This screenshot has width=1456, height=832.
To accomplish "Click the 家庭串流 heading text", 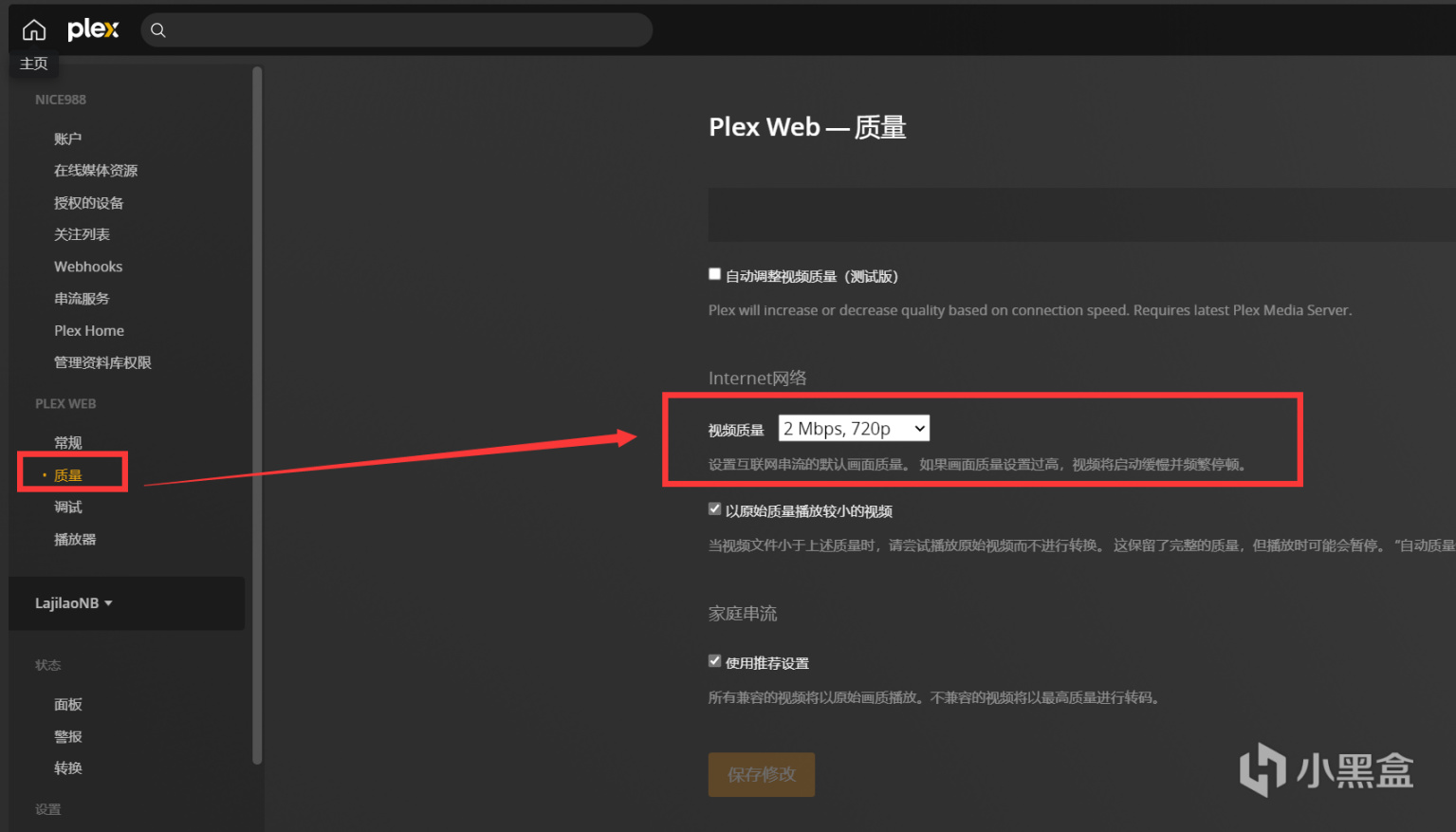I will tap(743, 614).
